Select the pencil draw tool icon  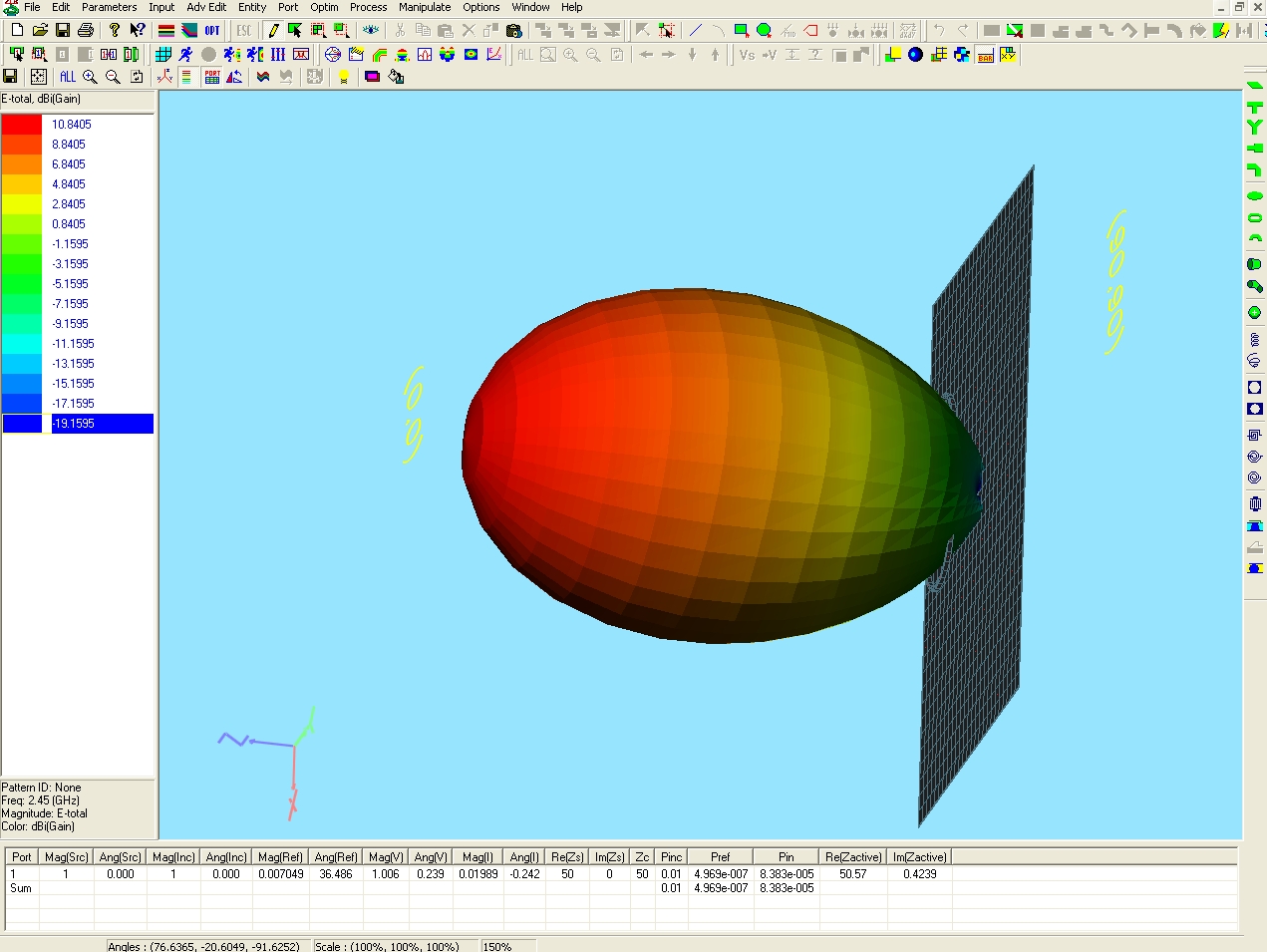click(x=273, y=31)
